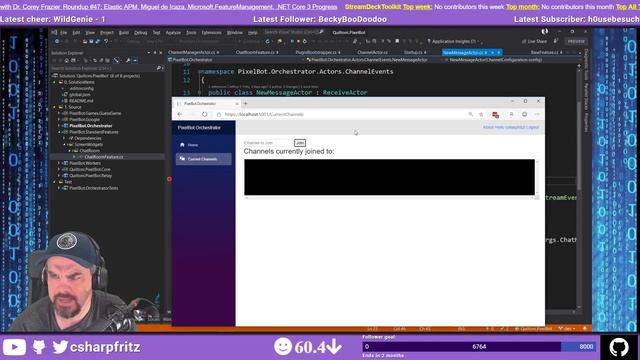The height and width of the screenshot is (360, 640).
Task: Collapse the 1. Source folder
Action: 55,107
